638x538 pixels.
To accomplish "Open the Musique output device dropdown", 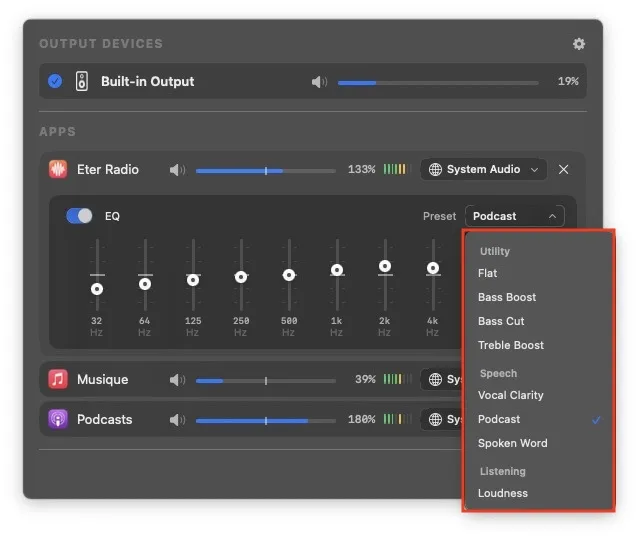I will [441, 379].
